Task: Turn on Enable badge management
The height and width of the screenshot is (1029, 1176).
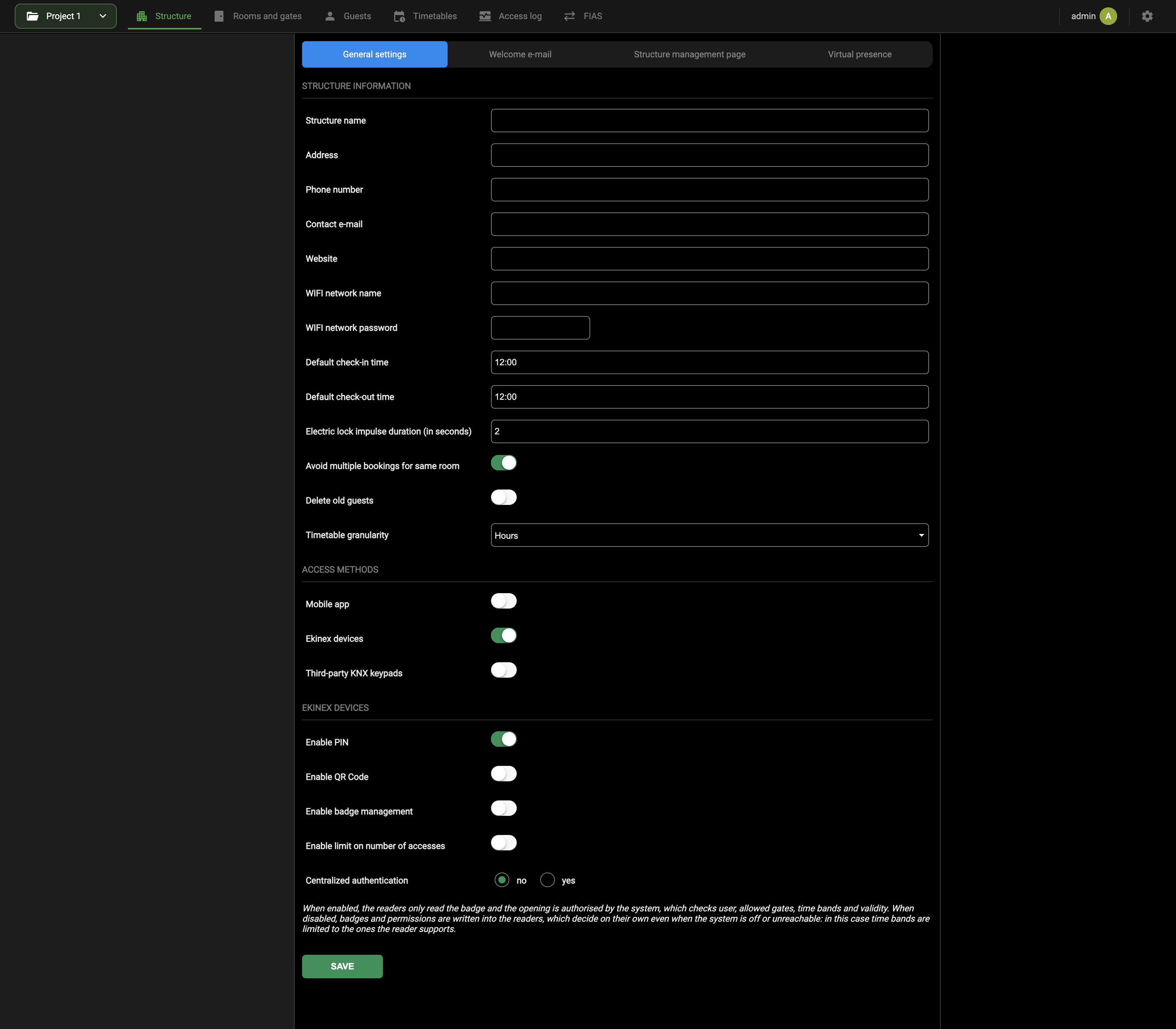Action: point(503,808)
